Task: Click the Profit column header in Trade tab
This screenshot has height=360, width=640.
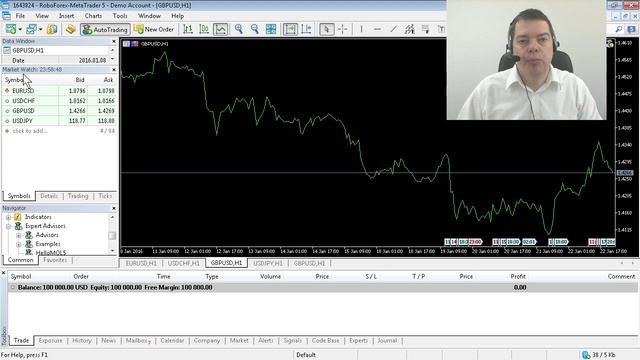Action: 518,276
